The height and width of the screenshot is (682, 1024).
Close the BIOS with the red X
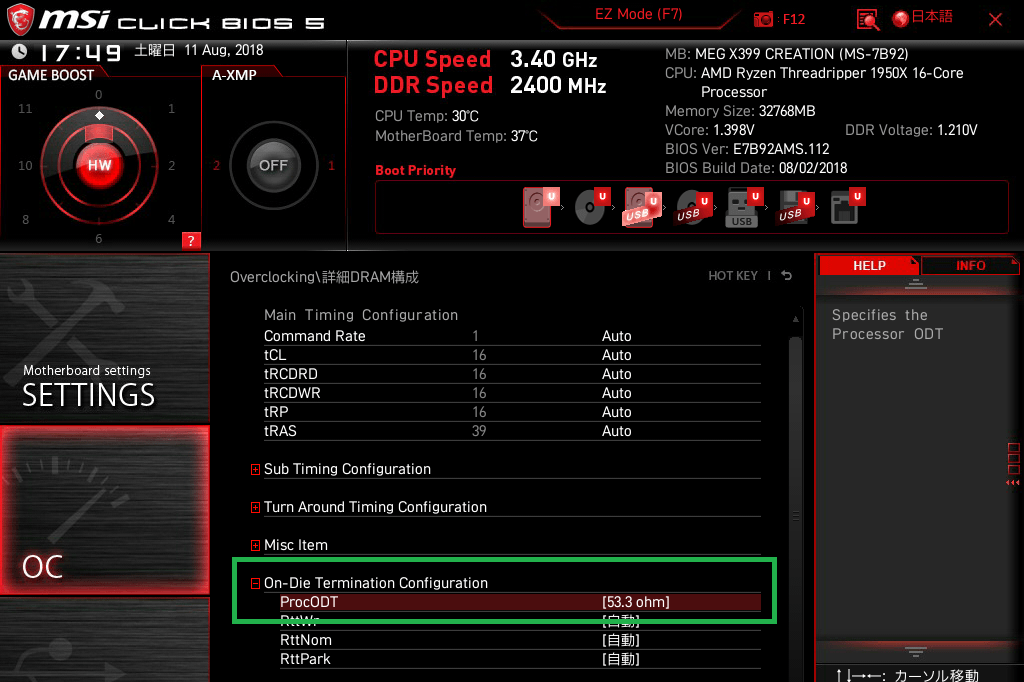[x=995, y=20]
